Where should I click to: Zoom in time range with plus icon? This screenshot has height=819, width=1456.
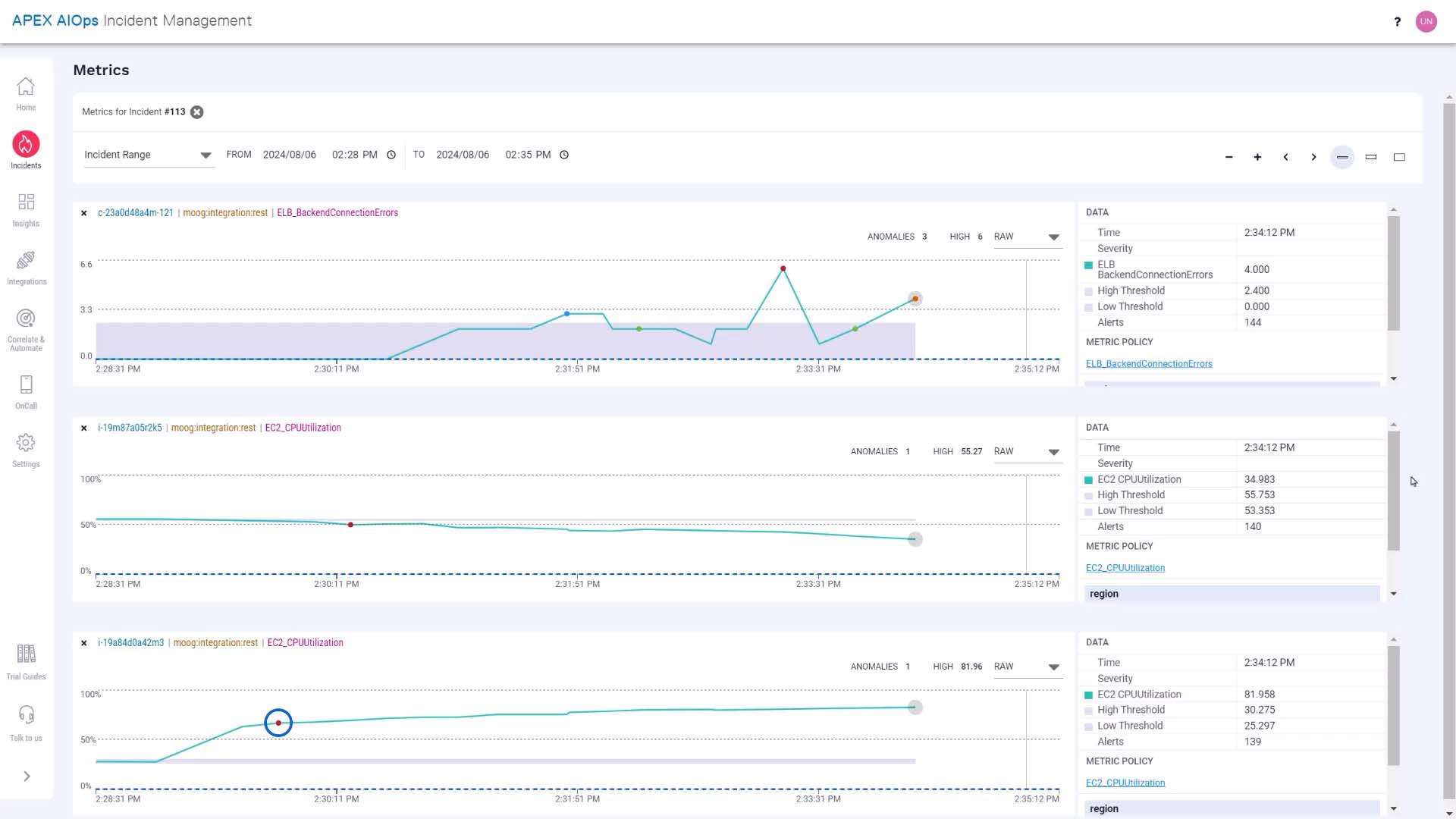coord(1257,157)
